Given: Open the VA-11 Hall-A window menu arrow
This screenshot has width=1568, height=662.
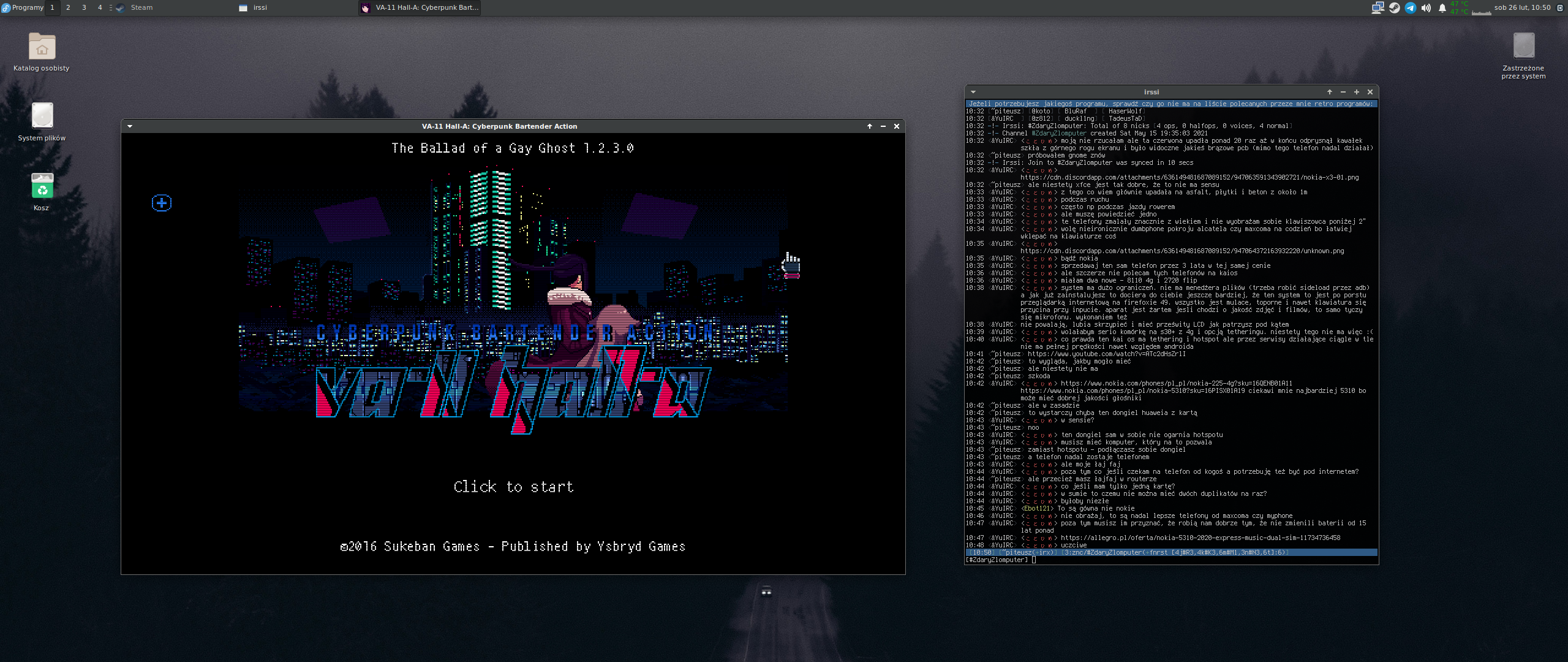Looking at the screenshot, I should 130,126.
